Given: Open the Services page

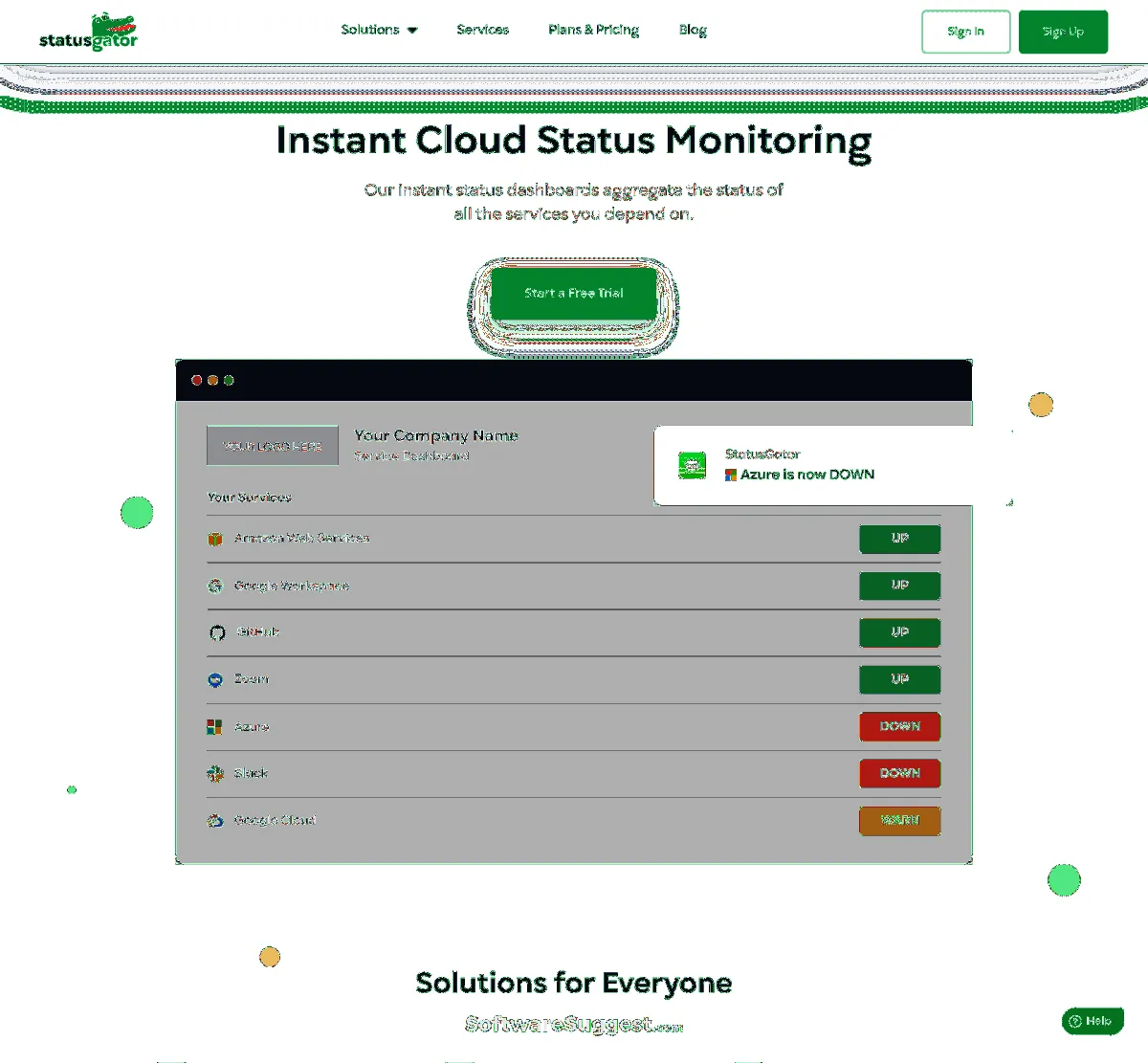Looking at the screenshot, I should [x=482, y=30].
